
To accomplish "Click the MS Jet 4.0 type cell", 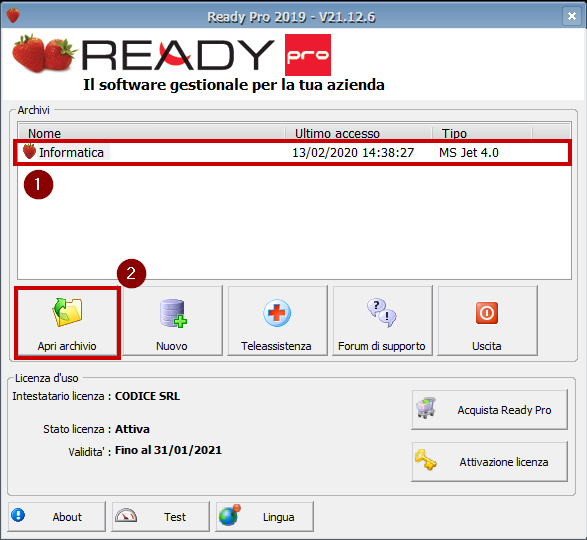I will pos(469,153).
